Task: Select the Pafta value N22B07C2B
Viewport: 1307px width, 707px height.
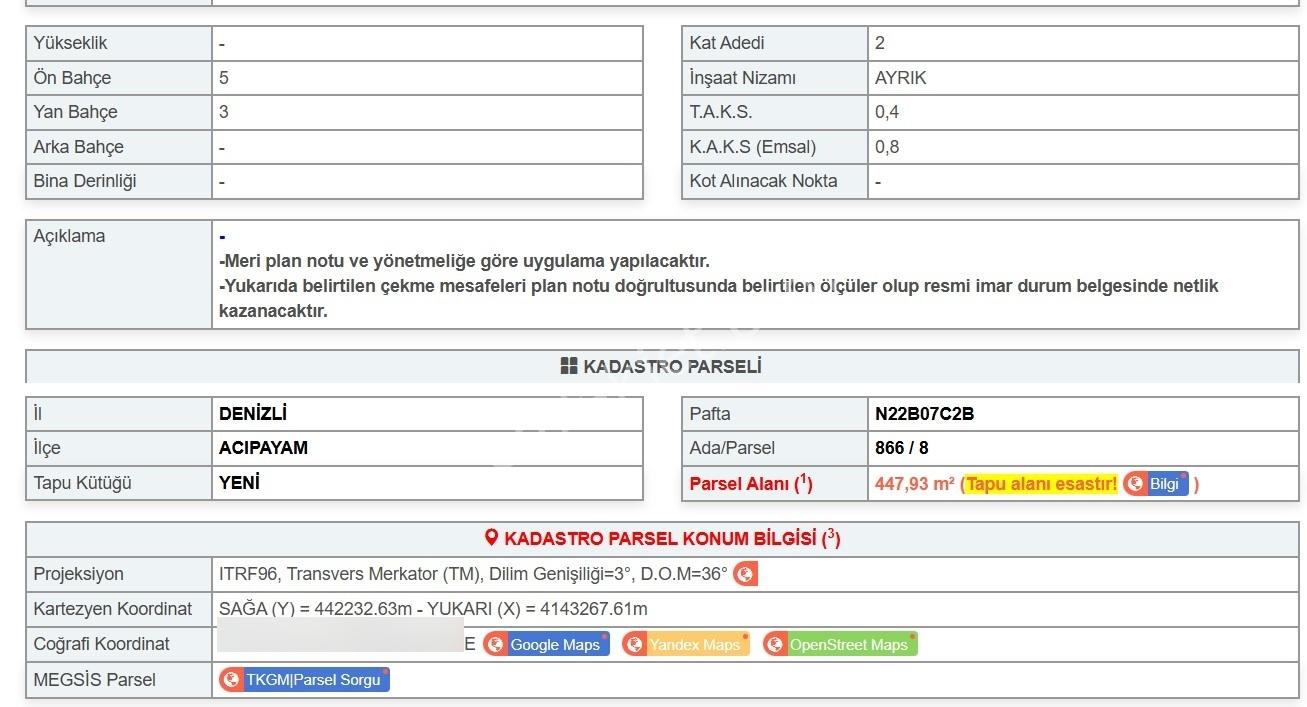Action: pos(924,414)
